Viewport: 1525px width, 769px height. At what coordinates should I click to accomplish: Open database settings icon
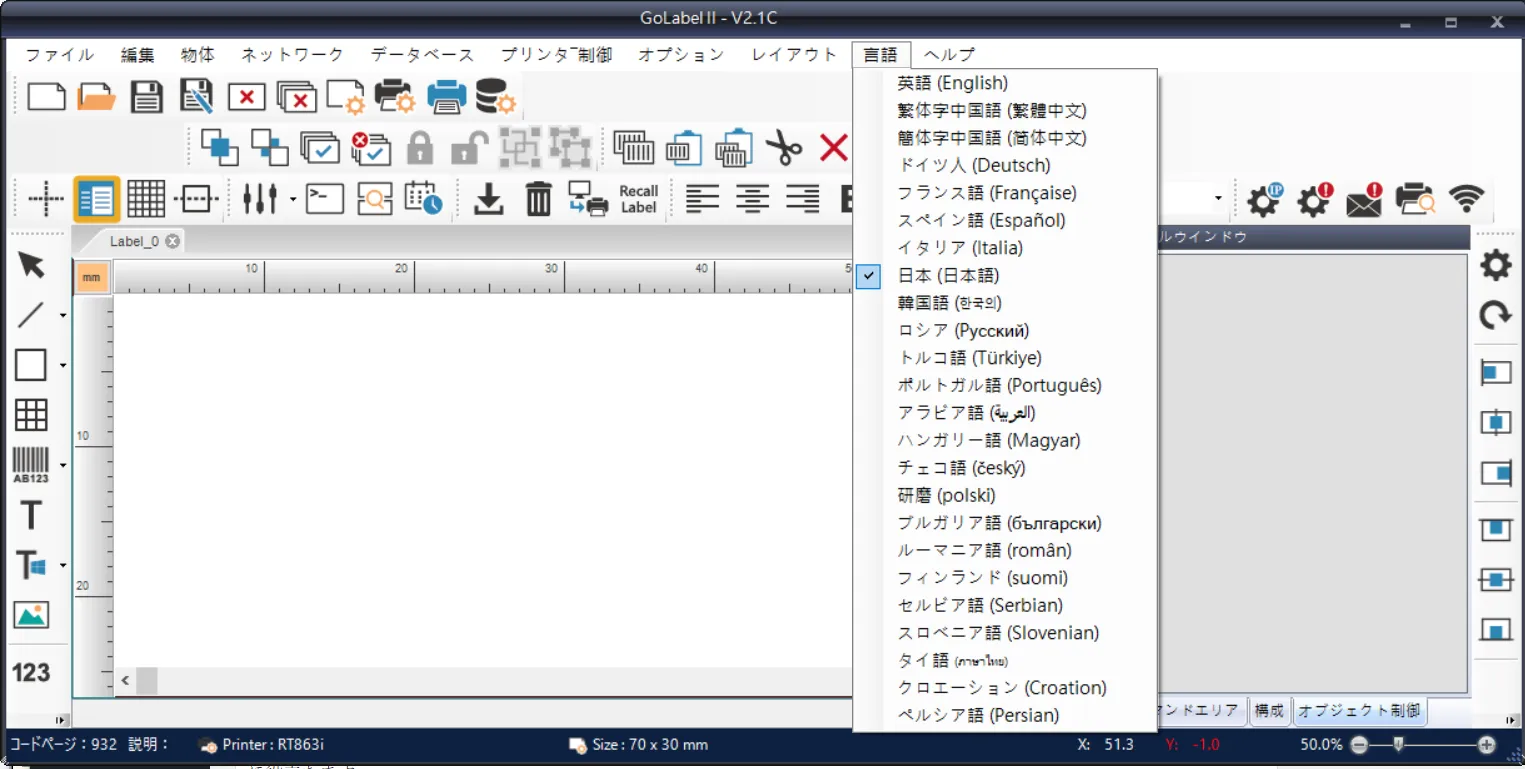(x=495, y=97)
